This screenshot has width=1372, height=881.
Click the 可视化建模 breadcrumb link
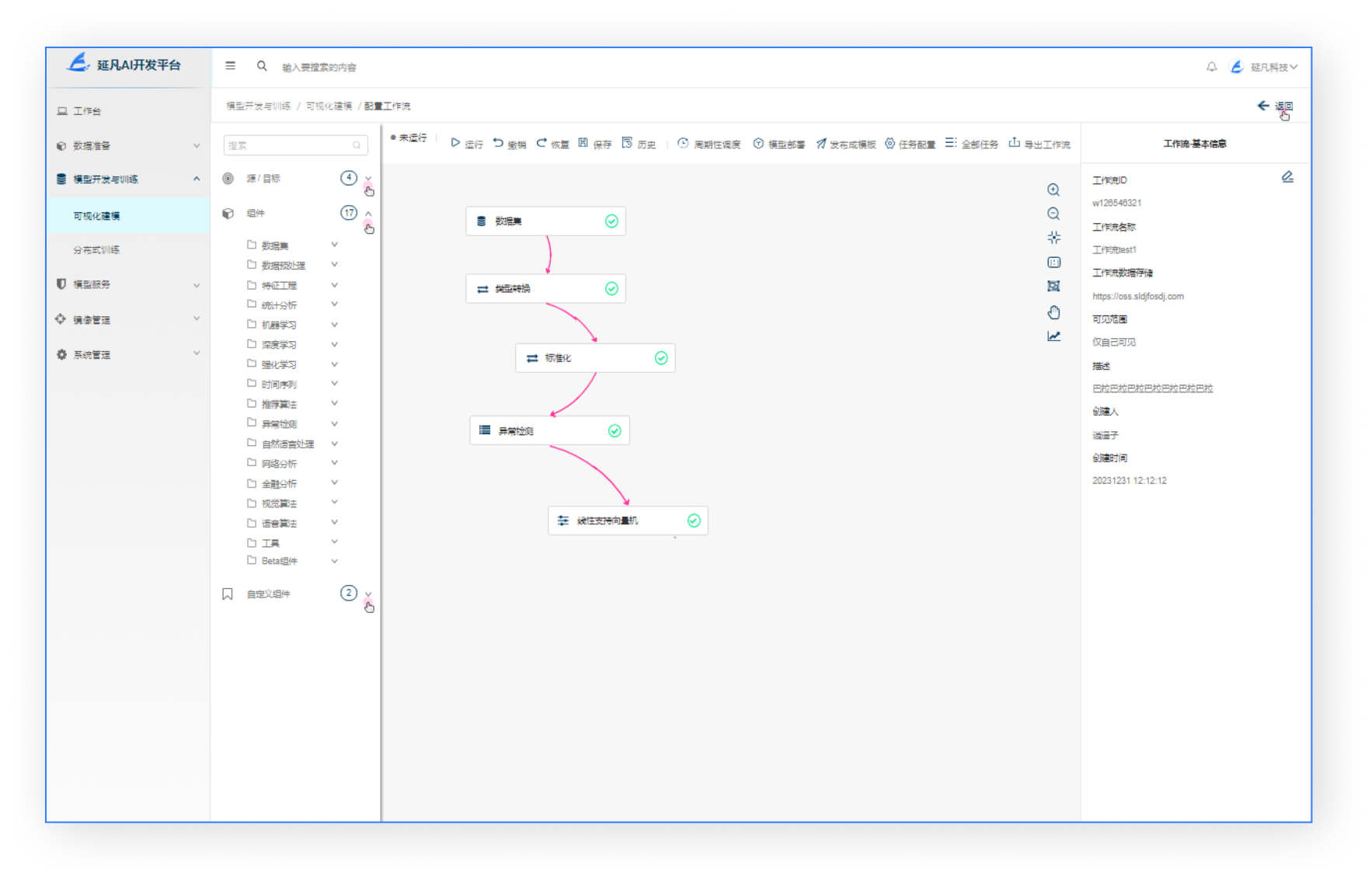click(329, 106)
